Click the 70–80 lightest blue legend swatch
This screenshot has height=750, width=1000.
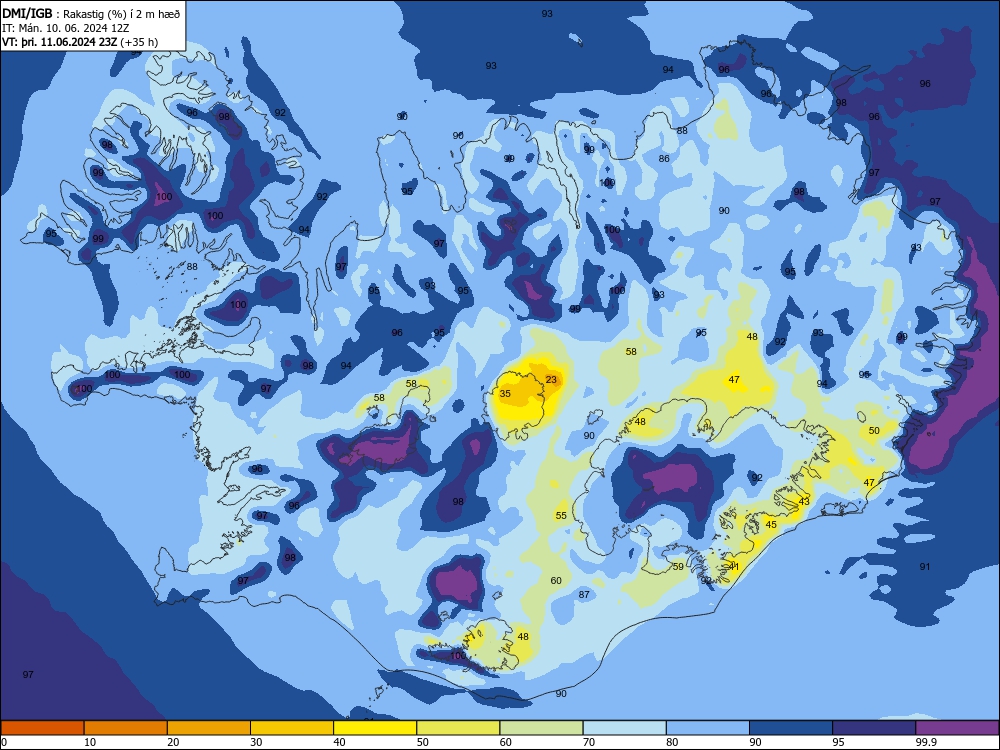pyautogui.click(x=624, y=728)
